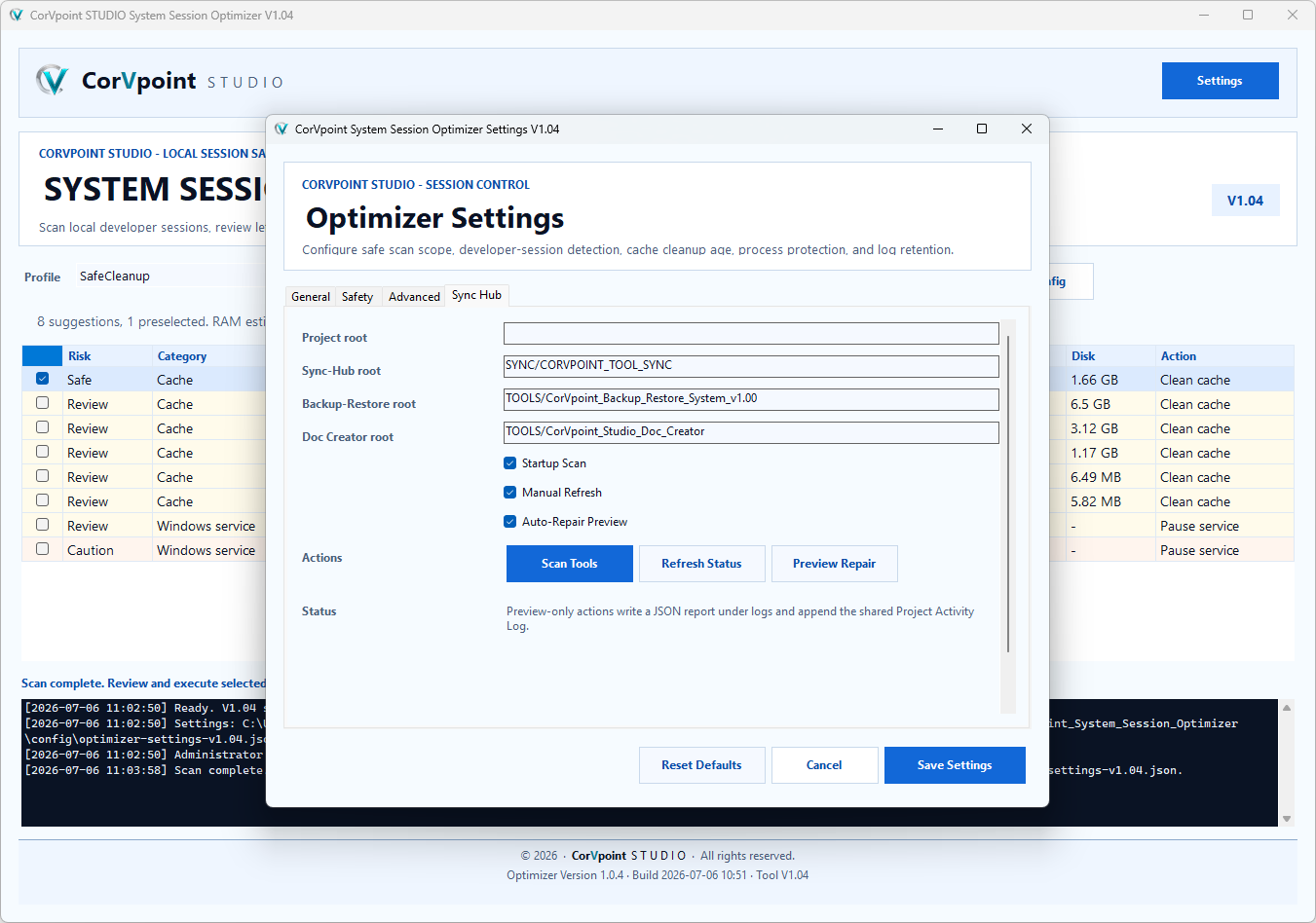
Task: Check the 5.82 MB Review Cache row checkbox
Action: (x=42, y=500)
